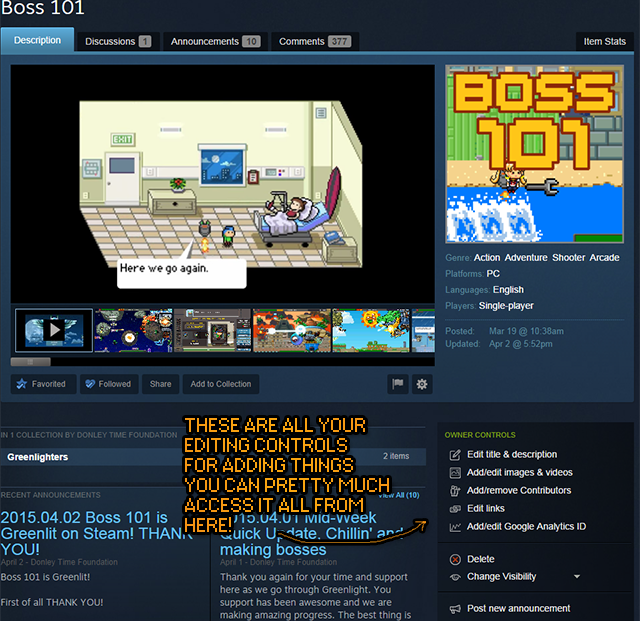Click the Edit links chain icon
The height and width of the screenshot is (621, 640).
click(x=455, y=509)
